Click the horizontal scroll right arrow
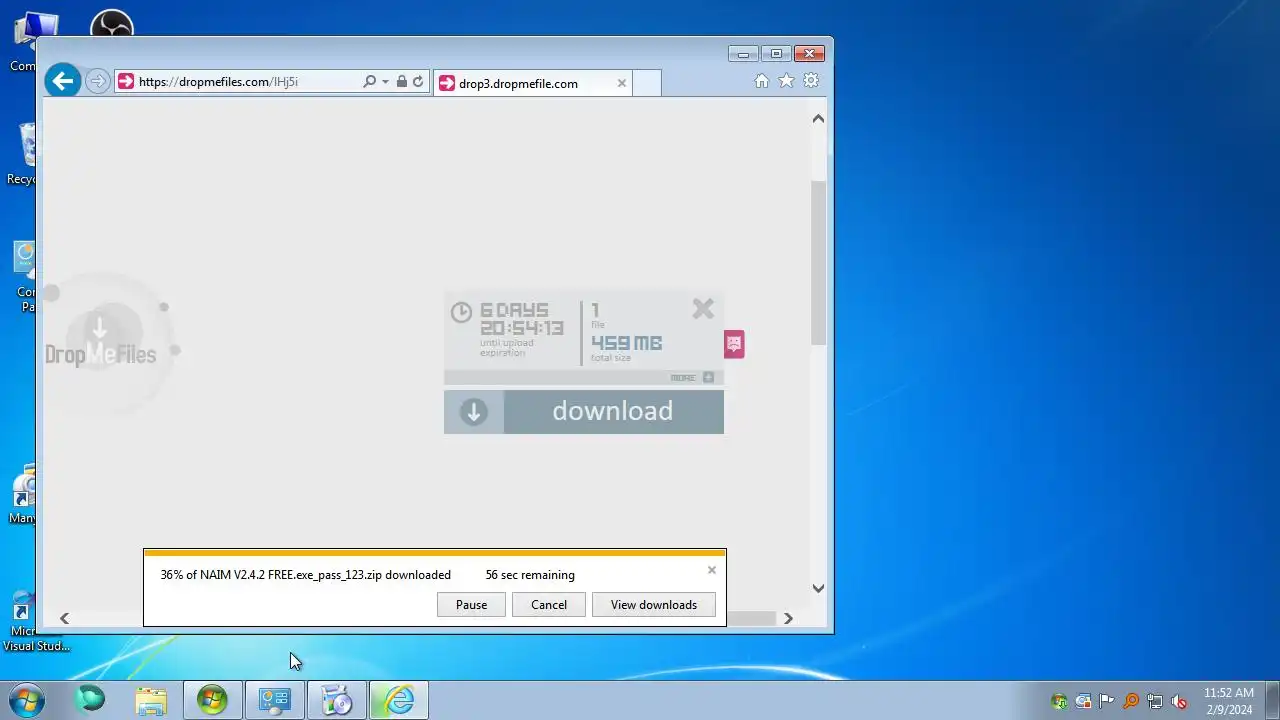 click(788, 618)
